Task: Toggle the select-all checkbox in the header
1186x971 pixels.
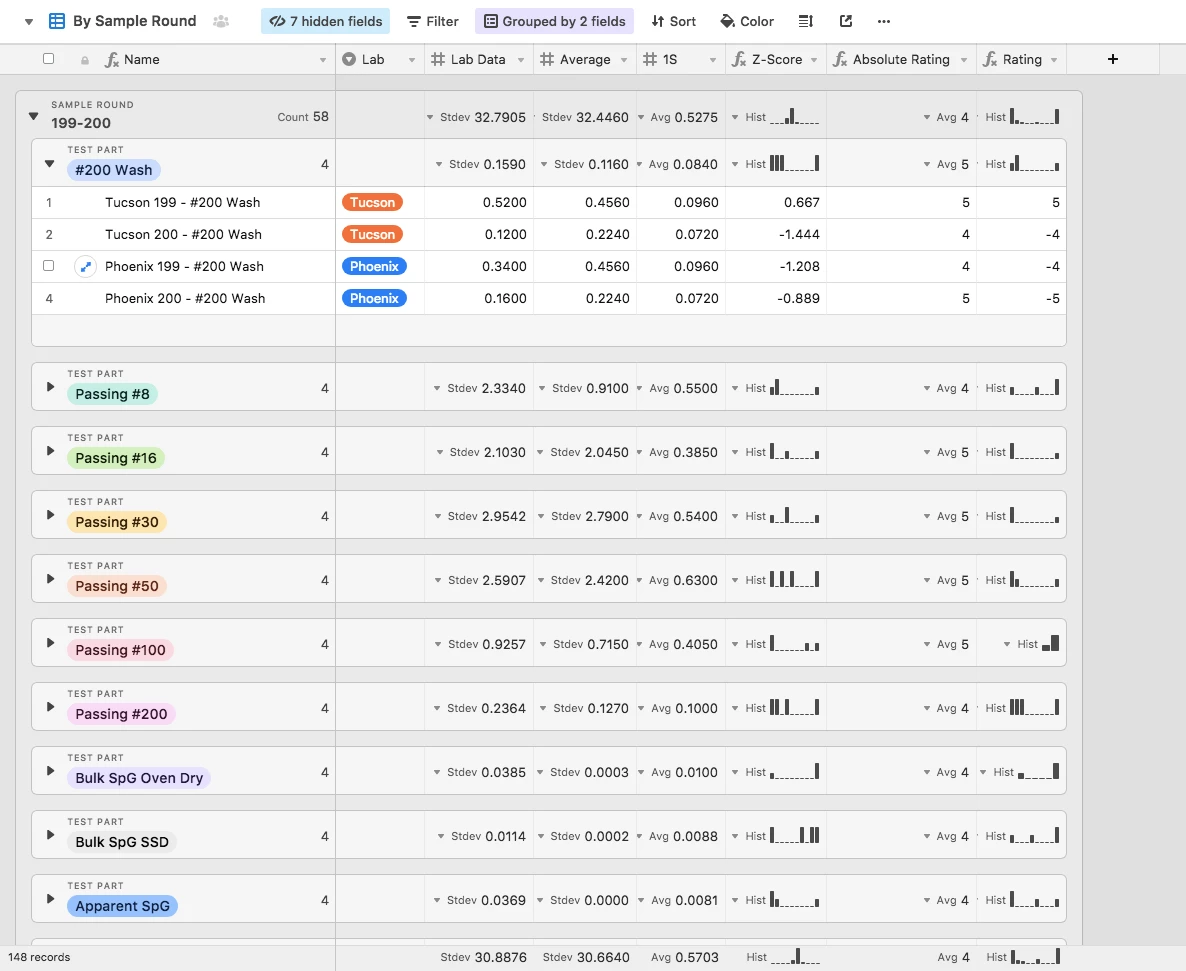Action: (x=48, y=59)
